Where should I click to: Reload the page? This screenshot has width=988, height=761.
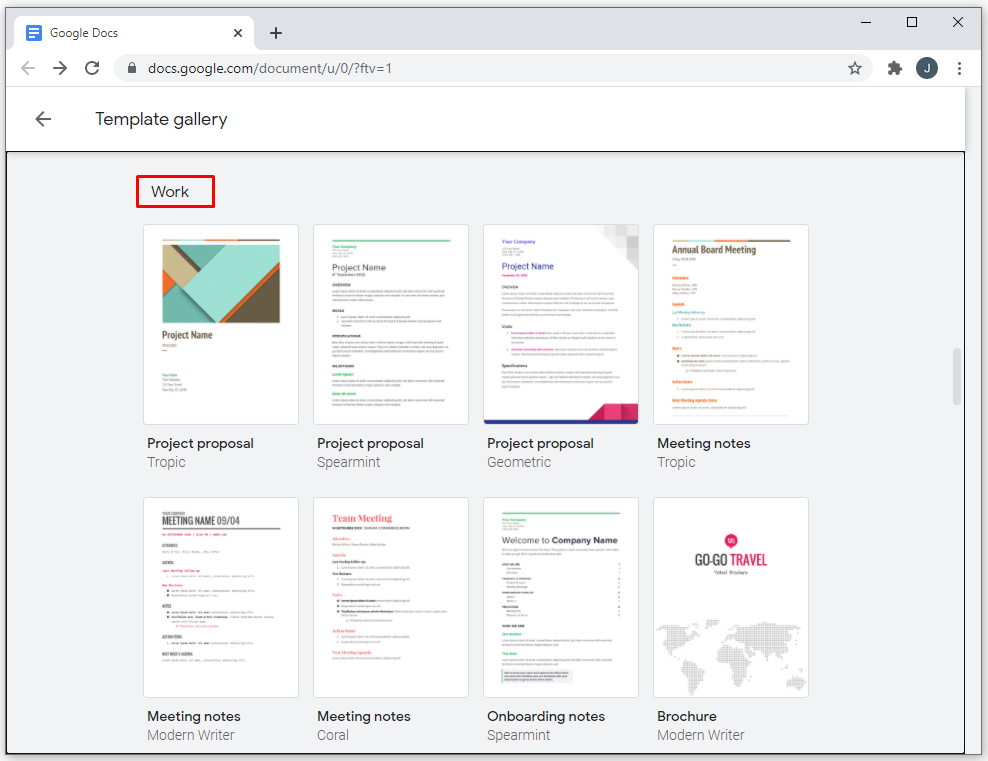point(92,68)
